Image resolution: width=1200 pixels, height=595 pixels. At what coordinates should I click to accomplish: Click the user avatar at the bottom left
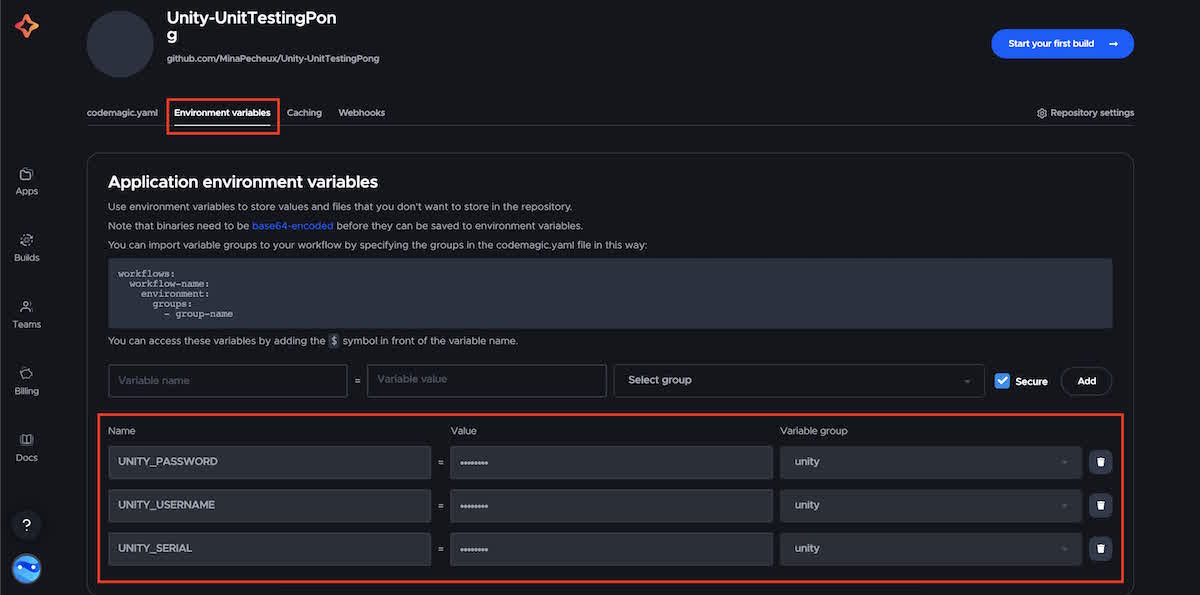[x=26, y=568]
